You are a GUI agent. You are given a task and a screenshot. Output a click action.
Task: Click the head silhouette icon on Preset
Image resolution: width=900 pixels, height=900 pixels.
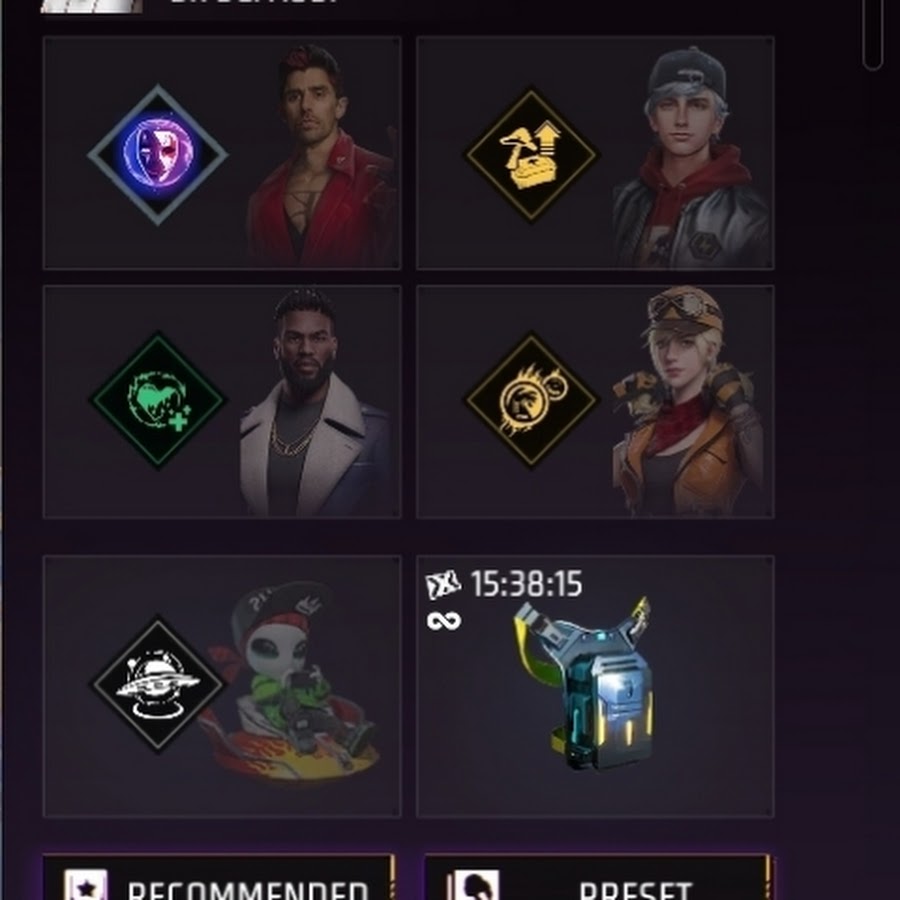point(476,886)
